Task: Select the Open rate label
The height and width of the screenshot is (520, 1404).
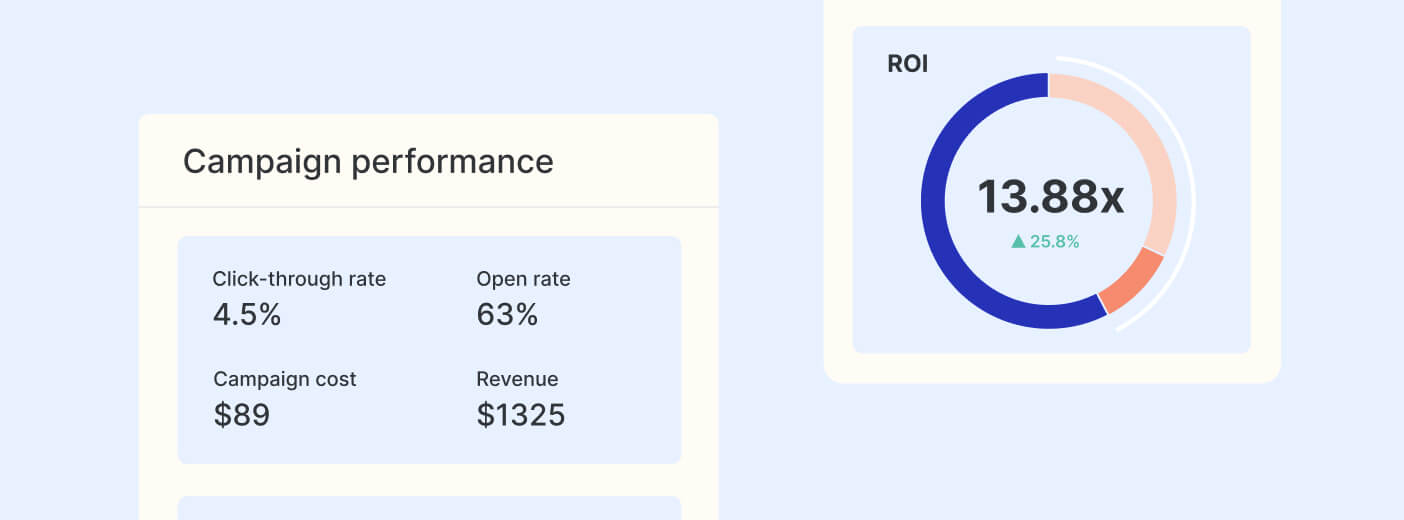Action: click(x=523, y=279)
